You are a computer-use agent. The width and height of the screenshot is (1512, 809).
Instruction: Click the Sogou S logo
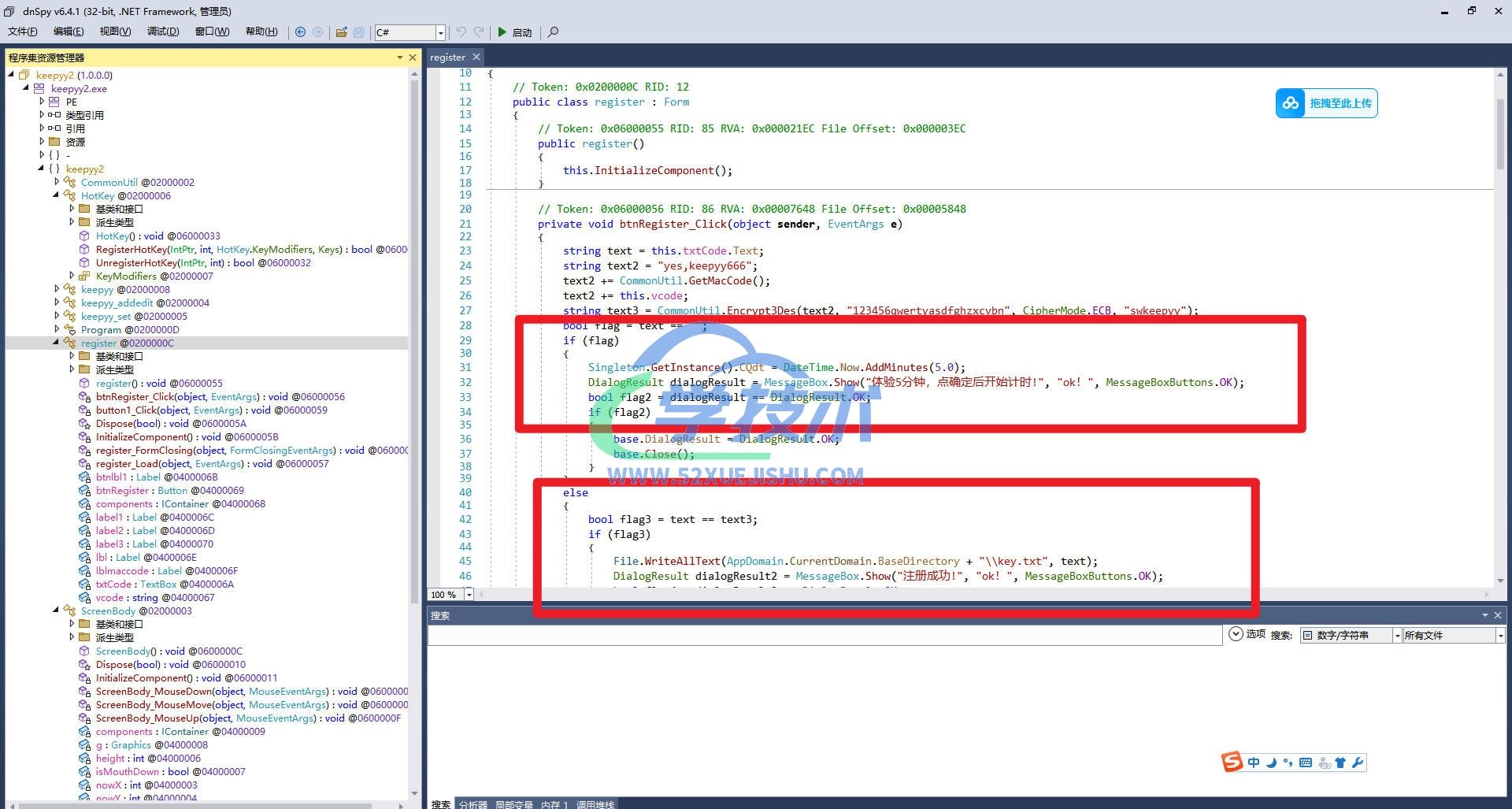1232,762
